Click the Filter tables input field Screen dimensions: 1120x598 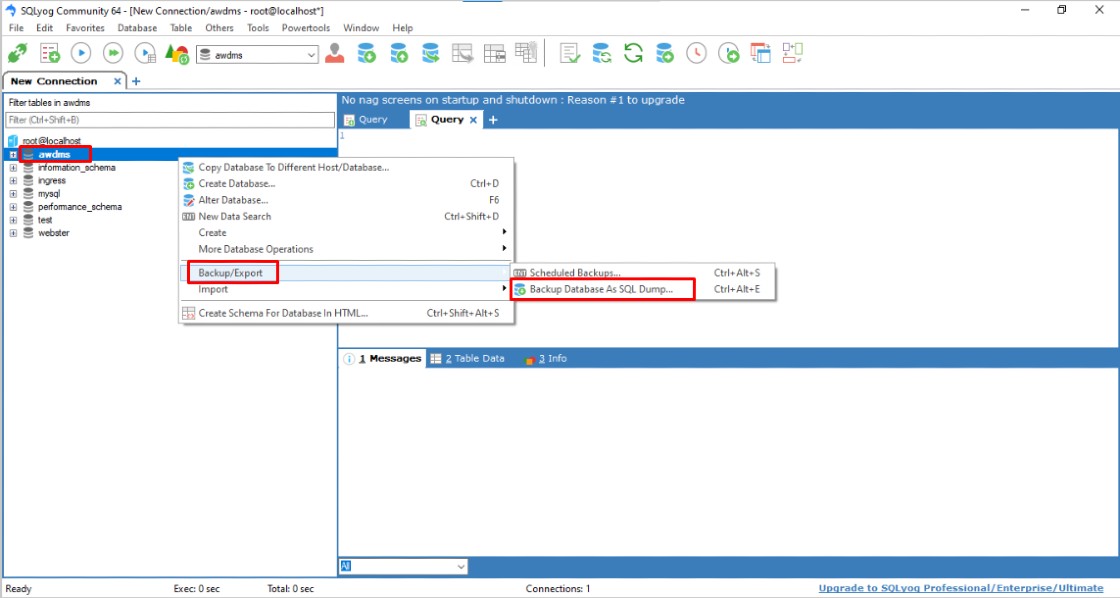170,120
